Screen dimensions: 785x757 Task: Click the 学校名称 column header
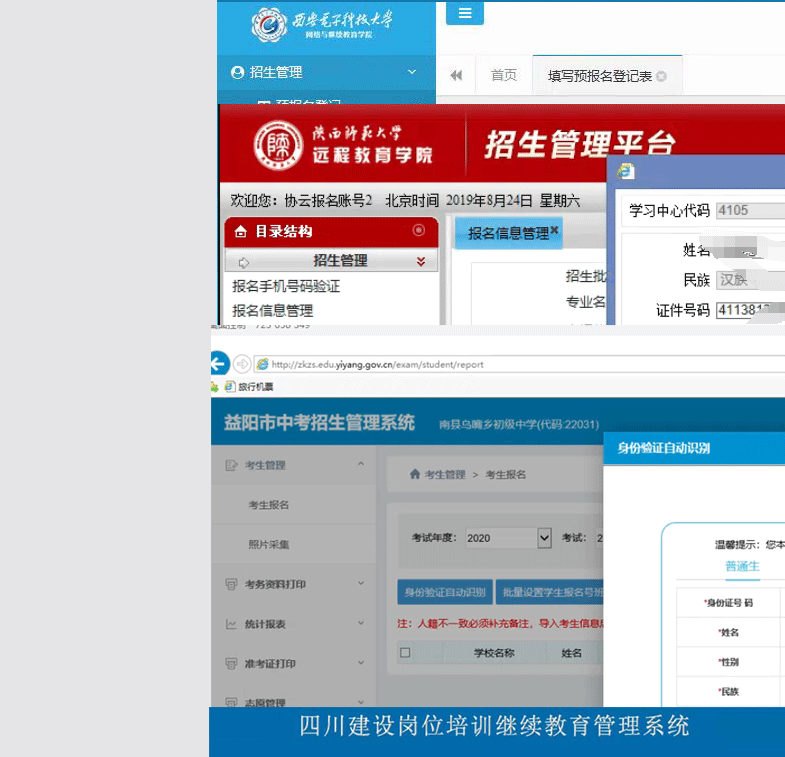pos(494,653)
